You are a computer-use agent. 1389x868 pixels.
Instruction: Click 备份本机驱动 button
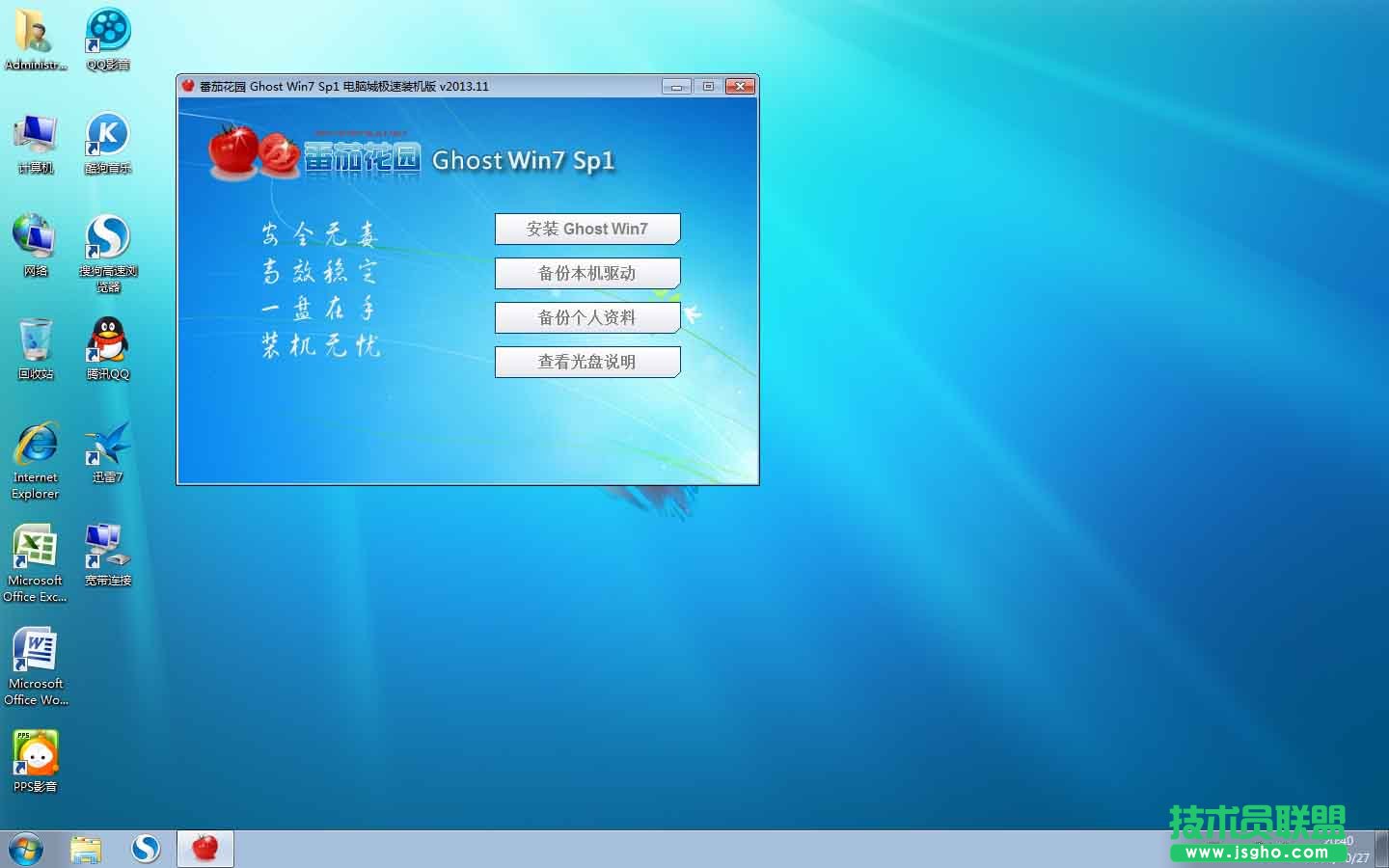point(587,273)
